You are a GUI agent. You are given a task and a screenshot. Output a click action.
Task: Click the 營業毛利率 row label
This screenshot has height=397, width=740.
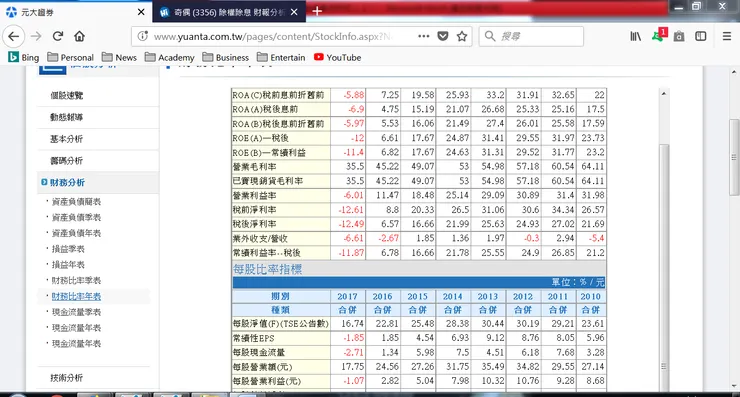pos(255,167)
